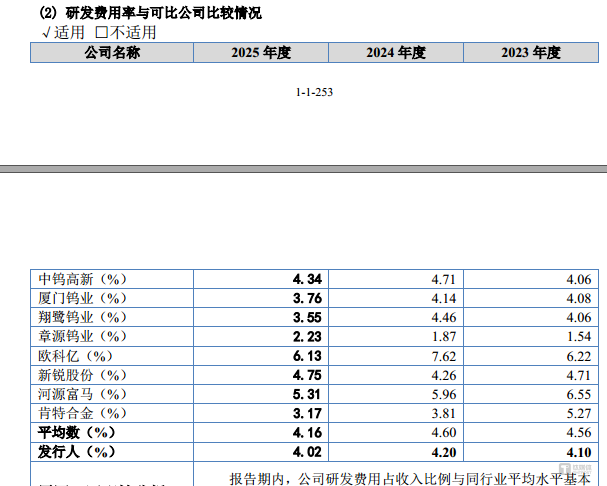Select the paragraph starting 报告期内，公司研发费用

(410, 479)
